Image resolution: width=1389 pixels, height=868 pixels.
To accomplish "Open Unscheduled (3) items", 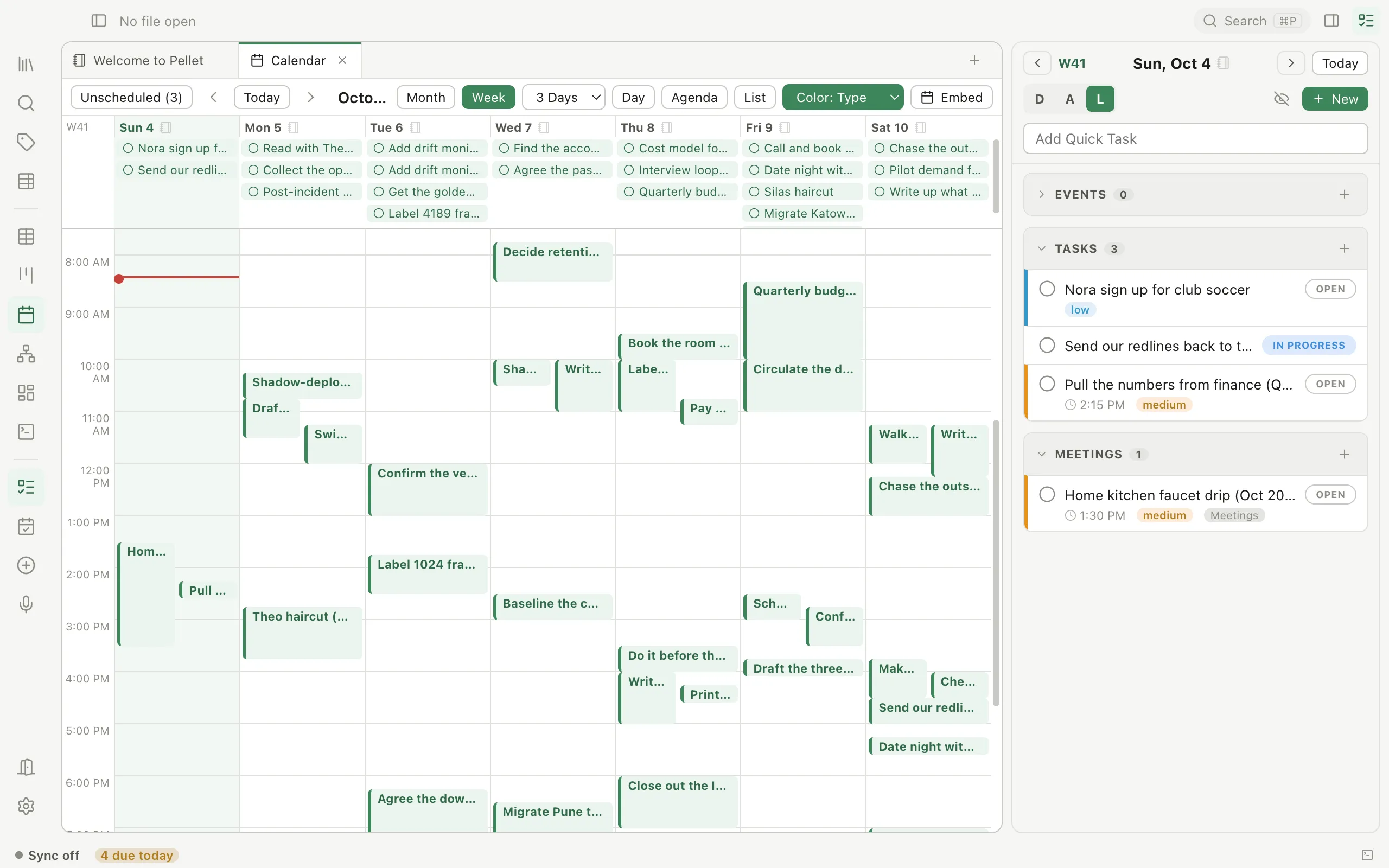I will [x=131, y=98].
